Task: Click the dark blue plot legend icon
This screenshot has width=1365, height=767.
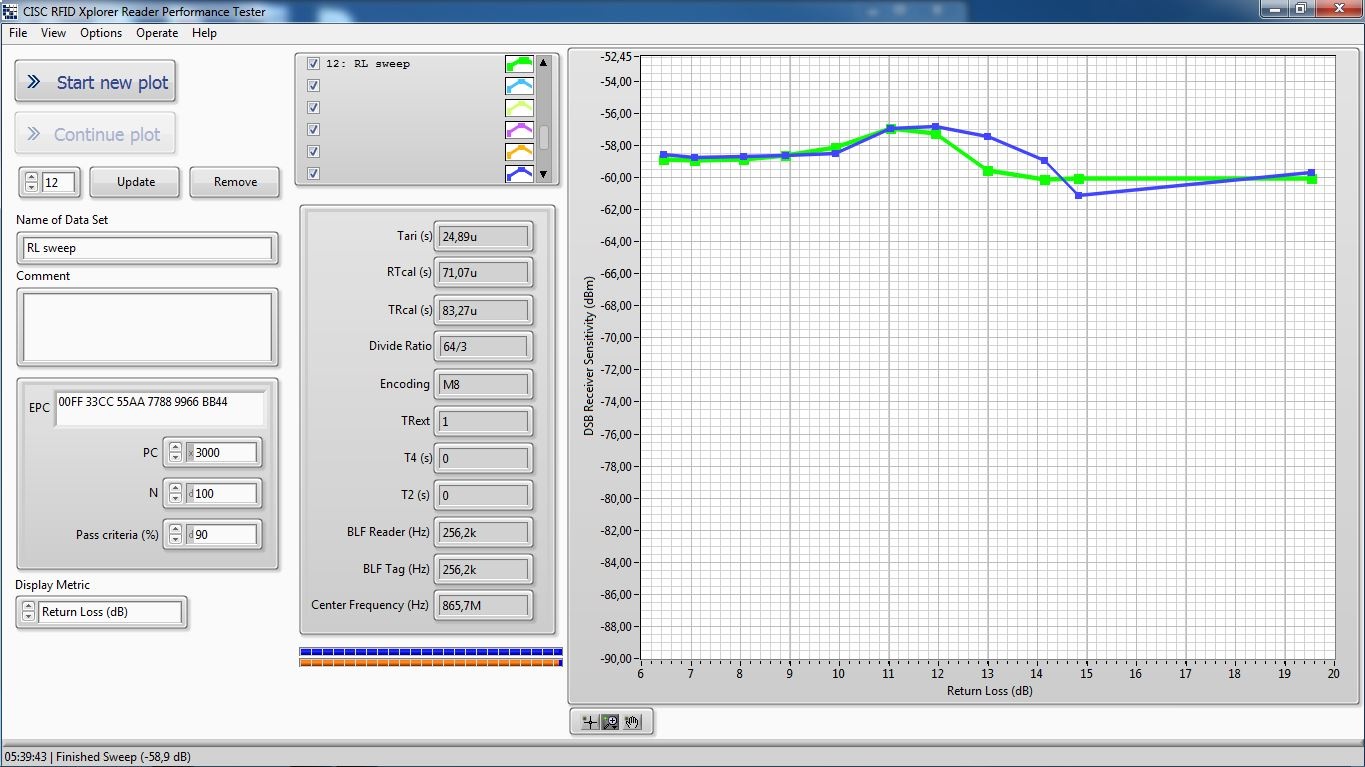Action: (519, 174)
